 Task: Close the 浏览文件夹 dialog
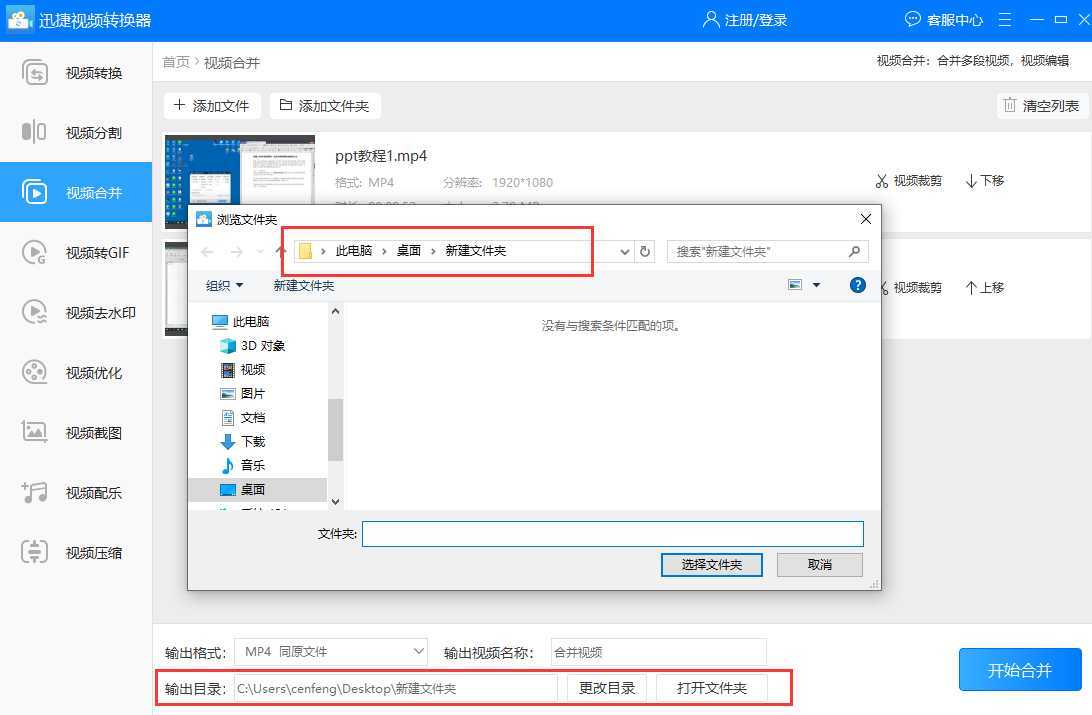866,219
